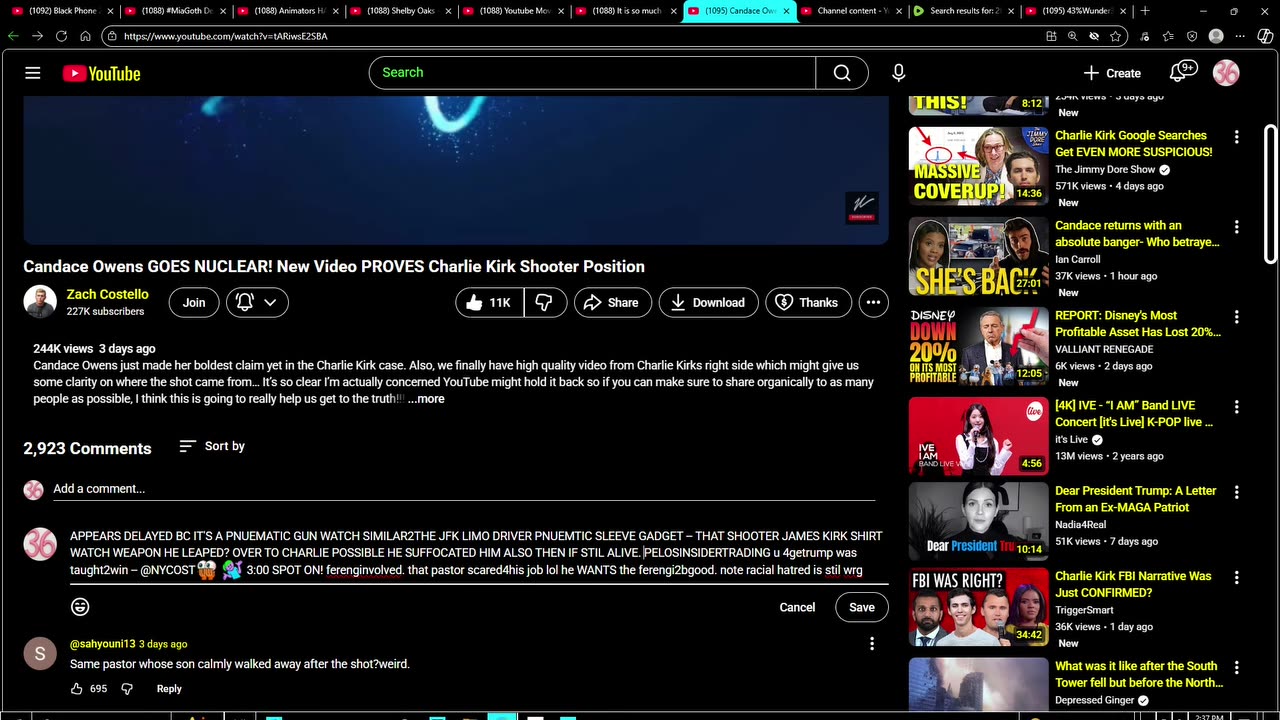Go to YouTube home via the logo
Screen dimensions: 1280x720
101,73
